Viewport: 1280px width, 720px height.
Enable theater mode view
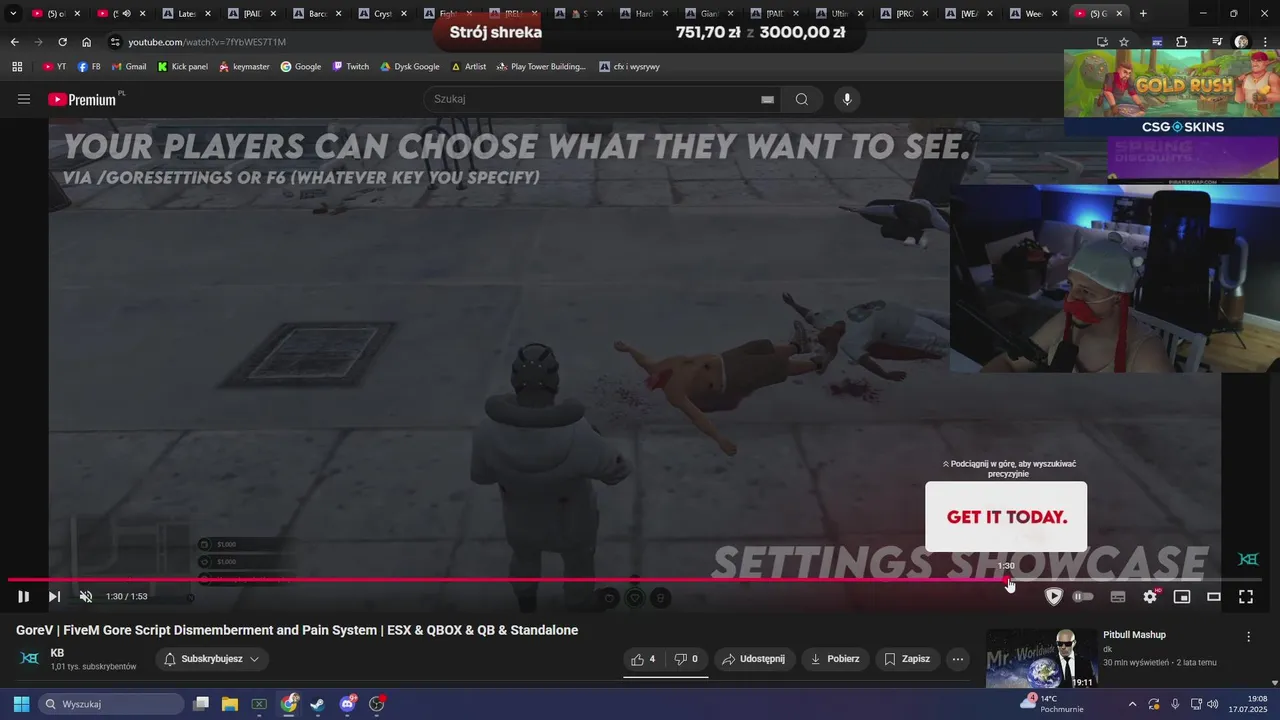coord(1214,597)
